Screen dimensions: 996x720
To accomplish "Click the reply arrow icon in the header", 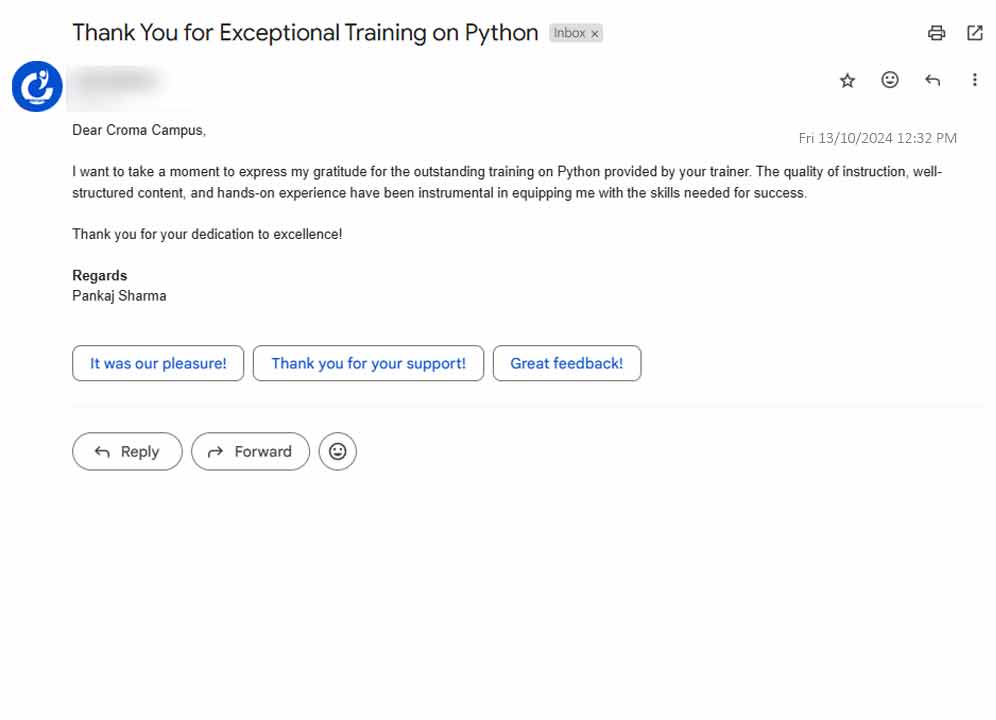I will [x=933, y=81].
